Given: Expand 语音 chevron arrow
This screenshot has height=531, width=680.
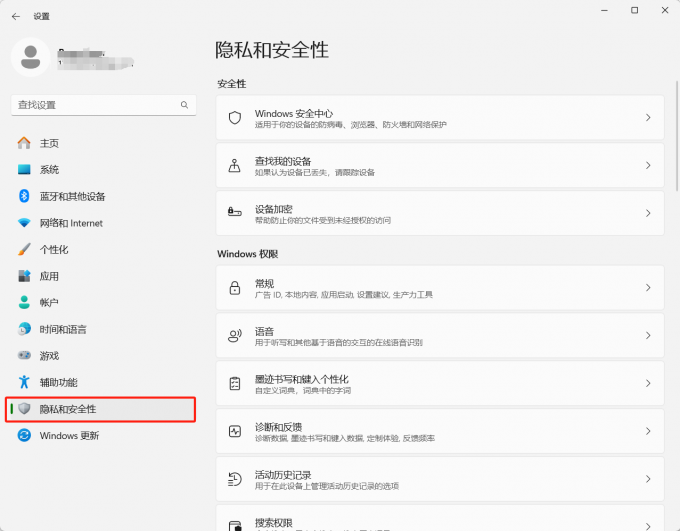Looking at the screenshot, I should click(x=648, y=335).
